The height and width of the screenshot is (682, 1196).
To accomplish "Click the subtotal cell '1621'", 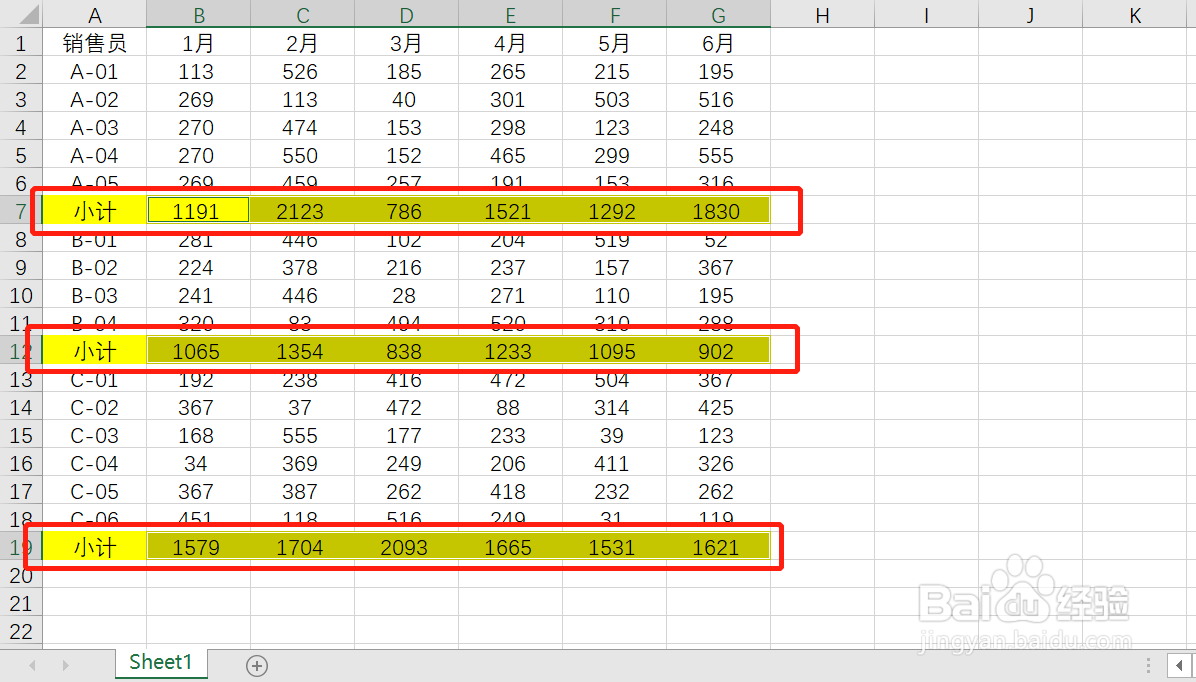I will pos(719,547).
